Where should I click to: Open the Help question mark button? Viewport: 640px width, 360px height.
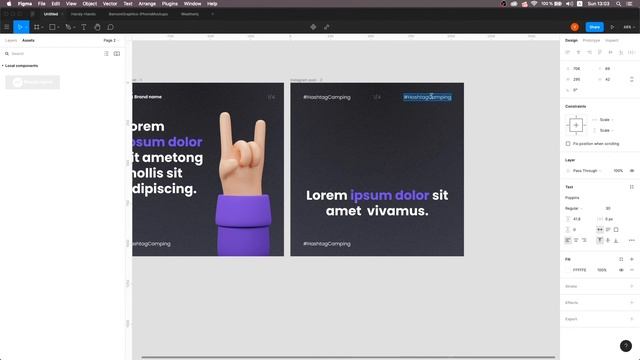tap(626, 346)
